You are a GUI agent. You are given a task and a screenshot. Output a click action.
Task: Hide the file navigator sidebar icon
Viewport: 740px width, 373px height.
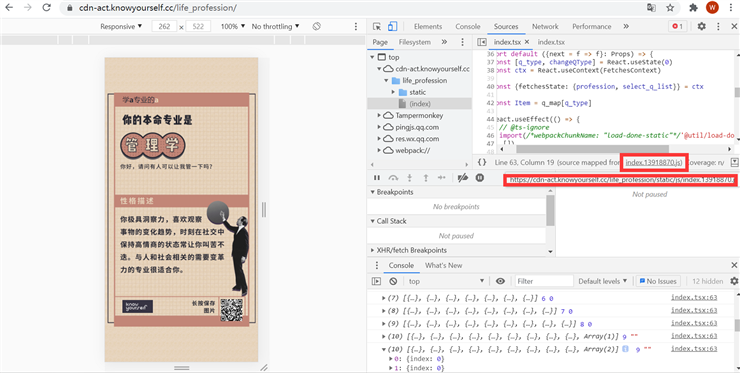(481, 42)
